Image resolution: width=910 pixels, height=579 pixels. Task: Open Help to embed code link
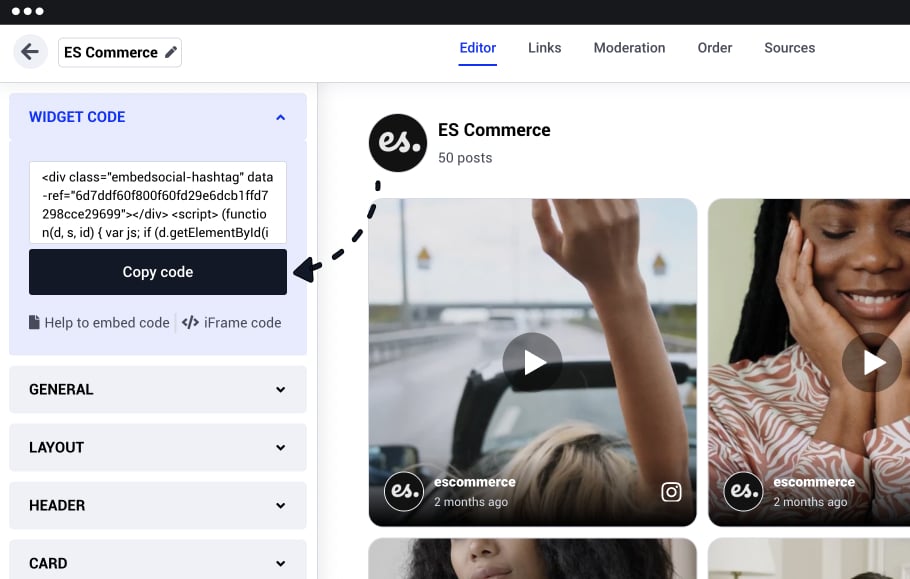(x=107, y=323)
